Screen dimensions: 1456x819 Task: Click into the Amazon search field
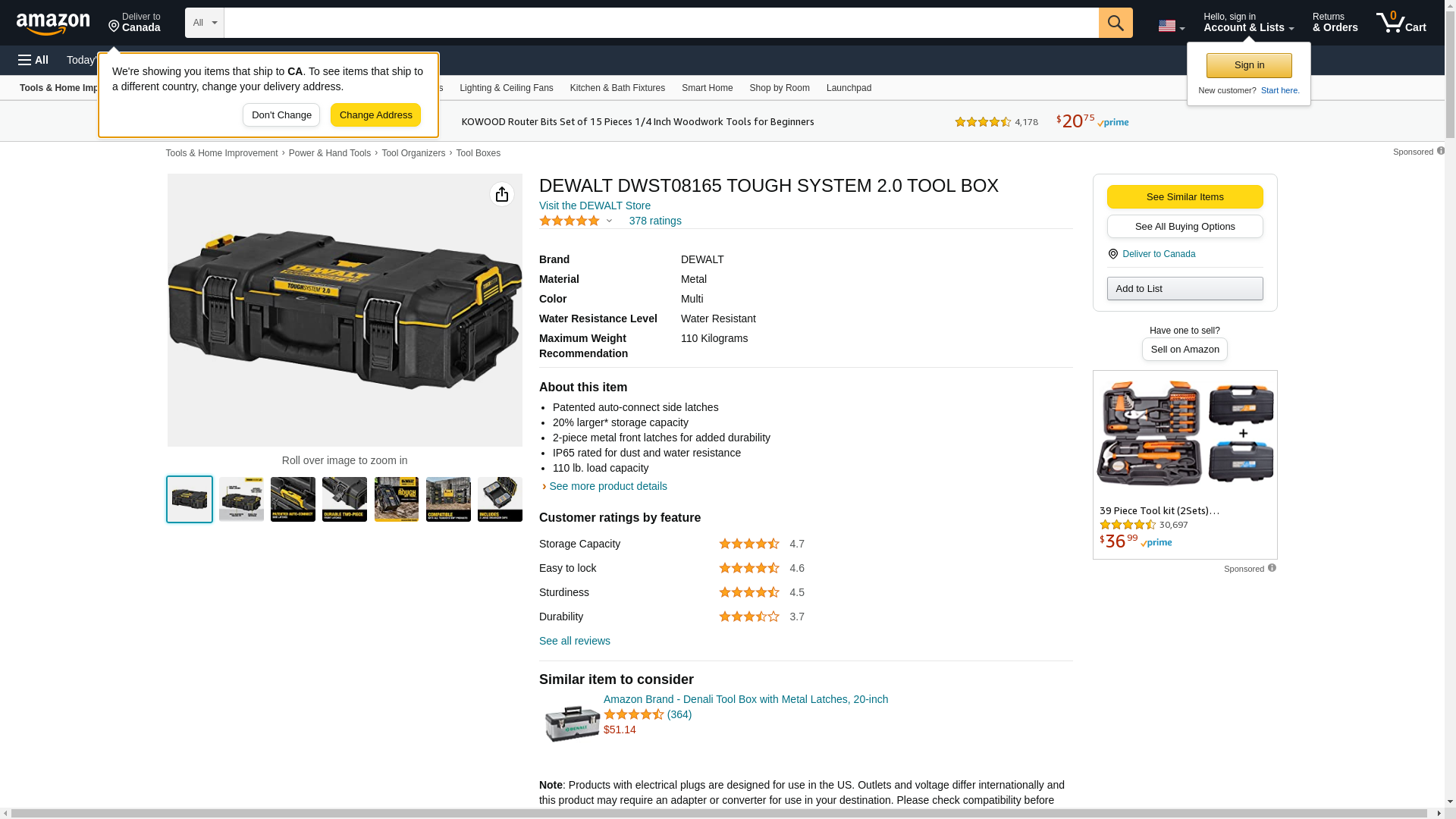[x=660, y=23]
